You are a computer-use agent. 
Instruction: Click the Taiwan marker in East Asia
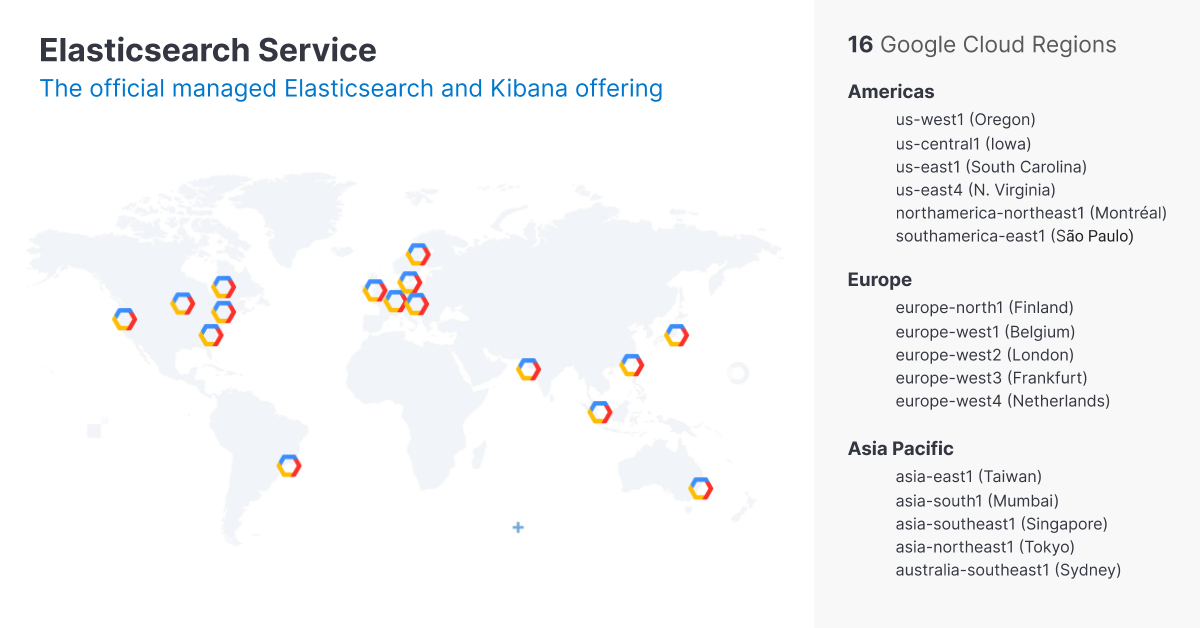tap(631, 365)
